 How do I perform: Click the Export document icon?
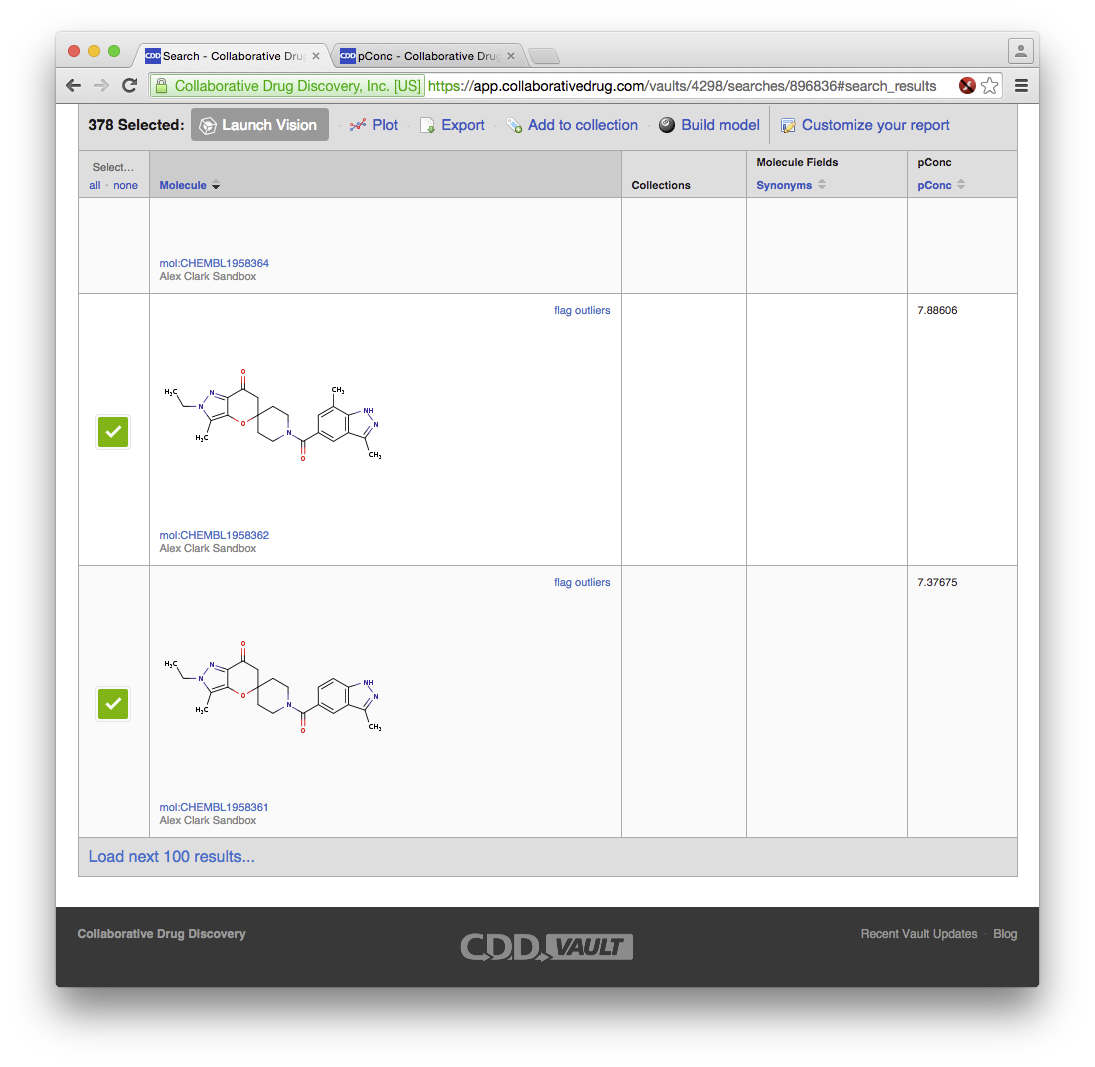tap(427, 126)
